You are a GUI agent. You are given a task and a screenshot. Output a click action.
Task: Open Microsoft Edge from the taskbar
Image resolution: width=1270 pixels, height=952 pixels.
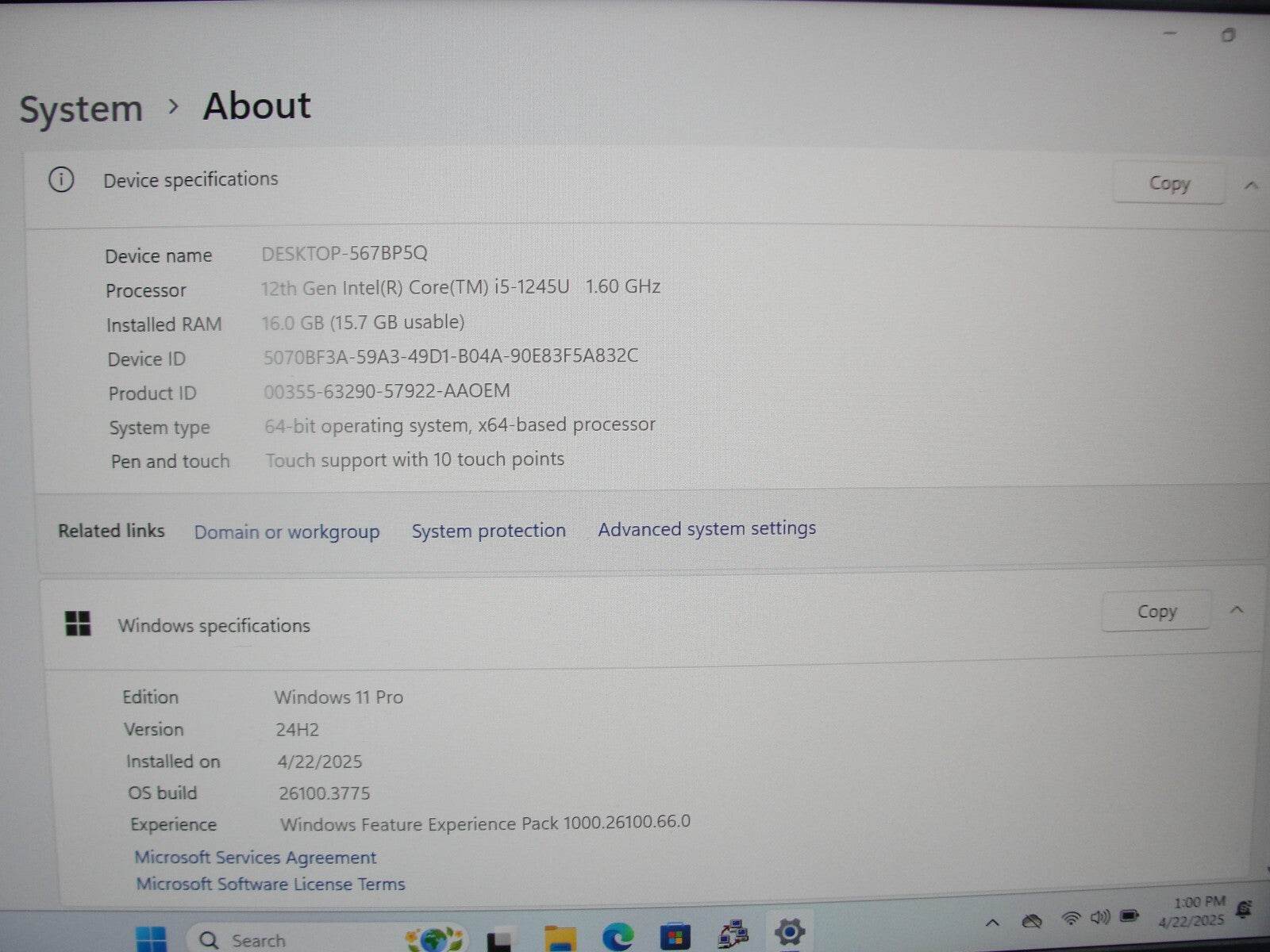point(617,937)
